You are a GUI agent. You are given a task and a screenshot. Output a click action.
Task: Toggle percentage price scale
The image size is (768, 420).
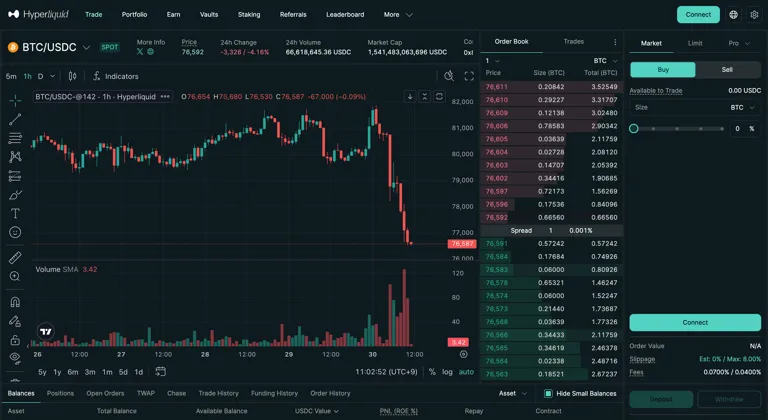click(432, 372)
